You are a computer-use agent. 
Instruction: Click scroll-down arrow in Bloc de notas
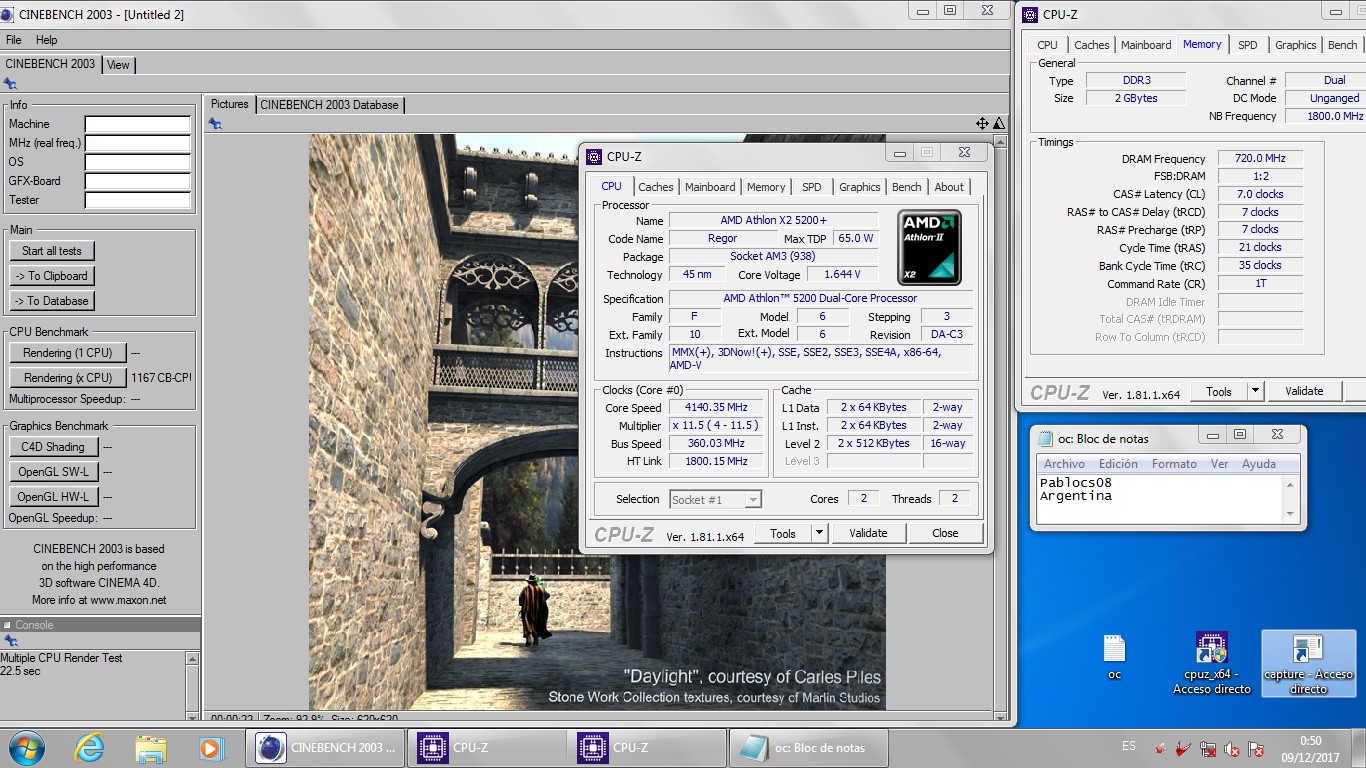[1291, 514]
